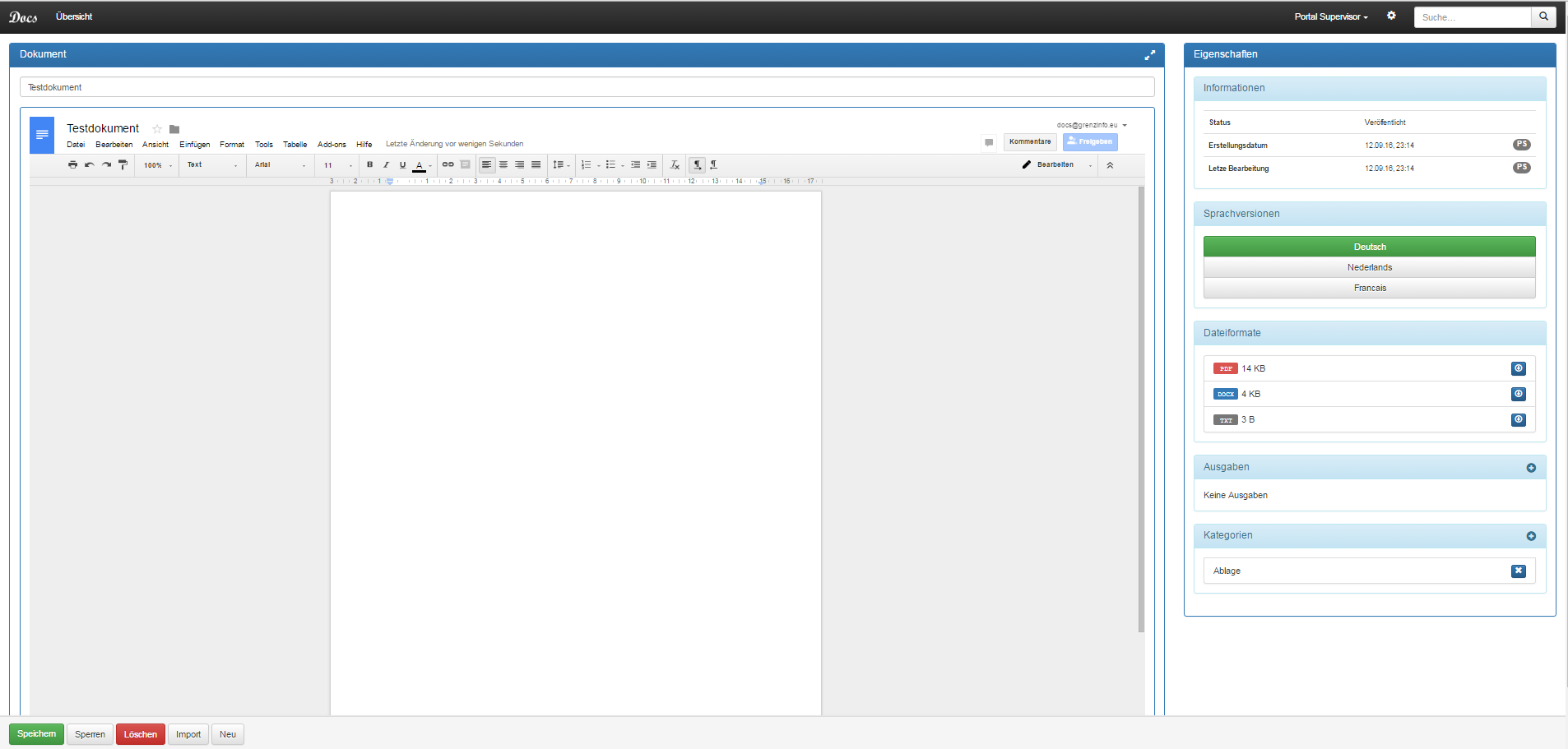
Task: Open the Arial font dropdown
Action: (280, 165)
